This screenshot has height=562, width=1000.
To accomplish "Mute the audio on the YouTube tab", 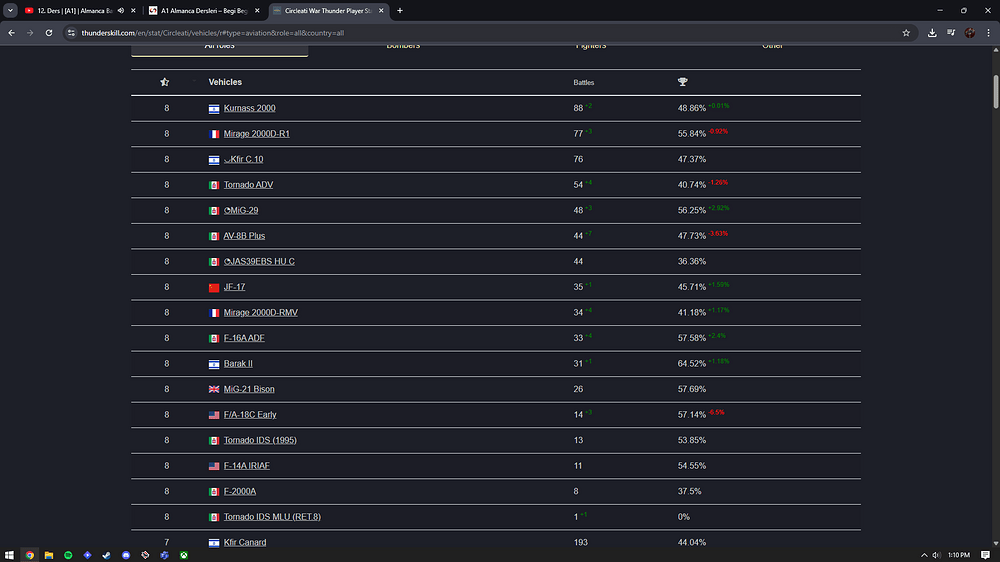I will coord(121,11).
